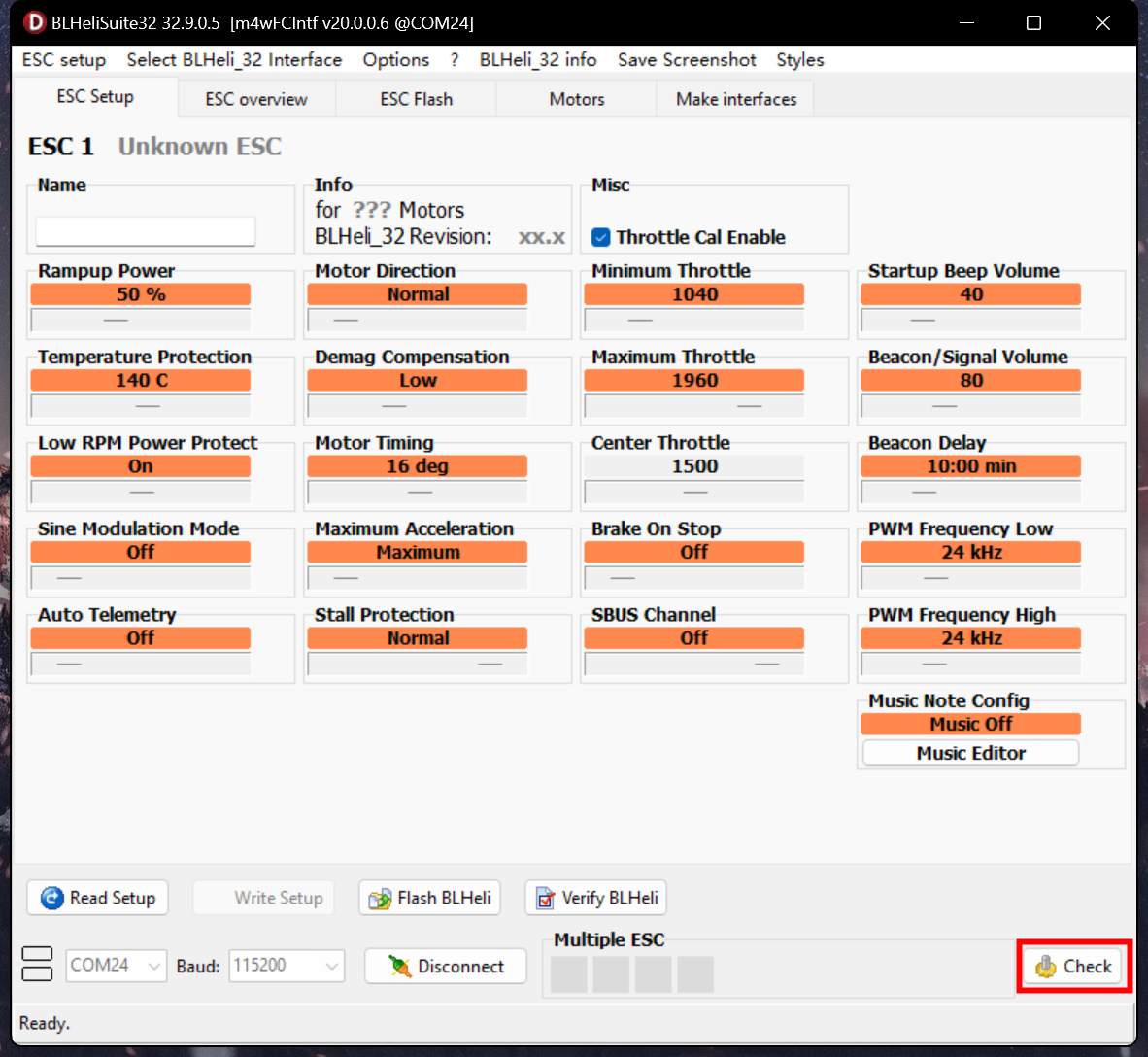Click the Music Off setting
Screen dimensions: 1148x1057
[971, 724]
